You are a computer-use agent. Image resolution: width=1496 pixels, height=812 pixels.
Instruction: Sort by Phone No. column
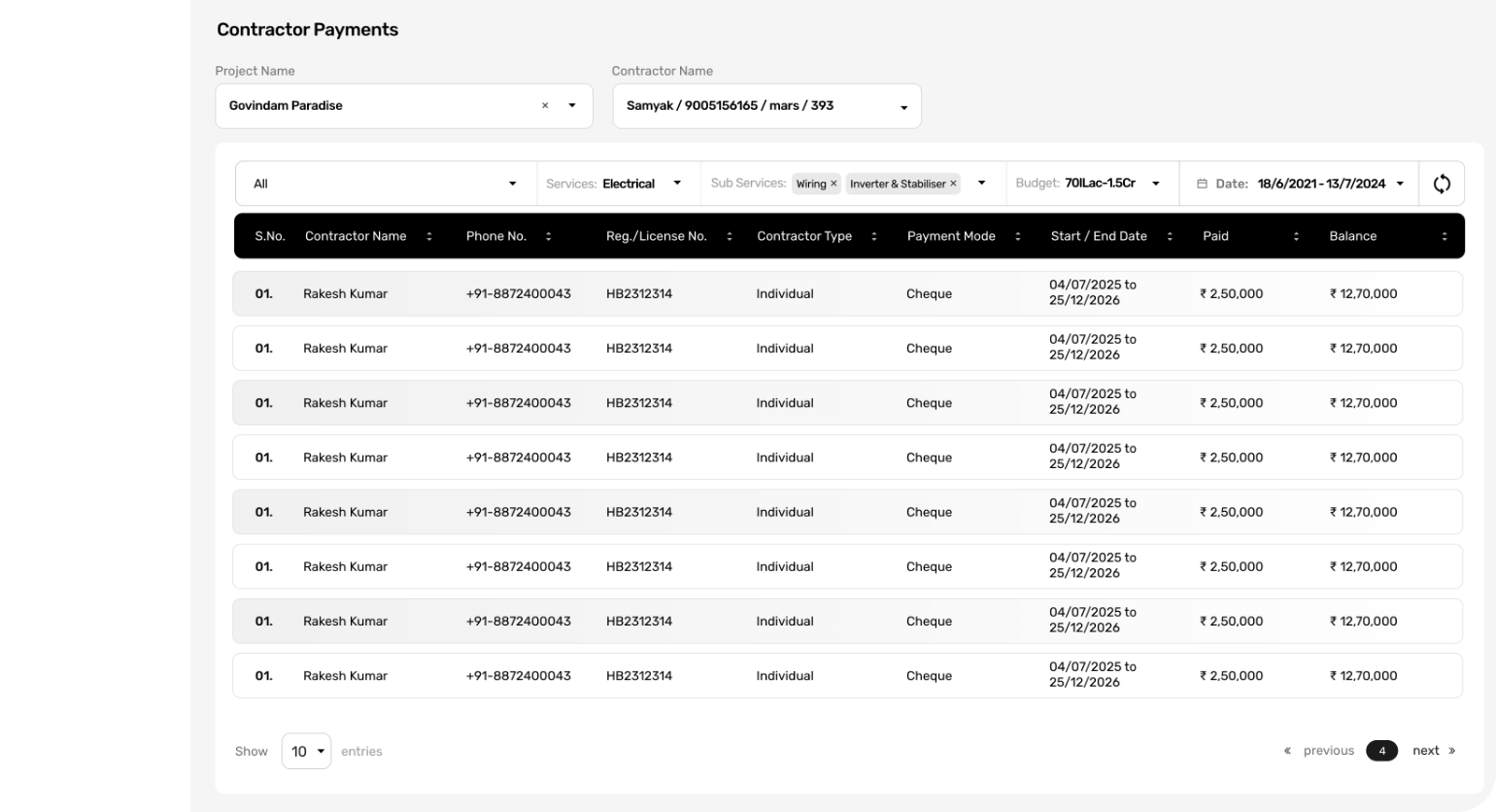[548, 236]
